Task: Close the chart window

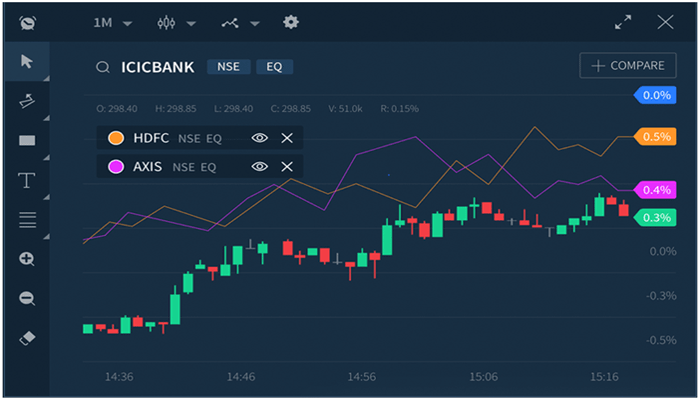Action: [x=665, y=22]
